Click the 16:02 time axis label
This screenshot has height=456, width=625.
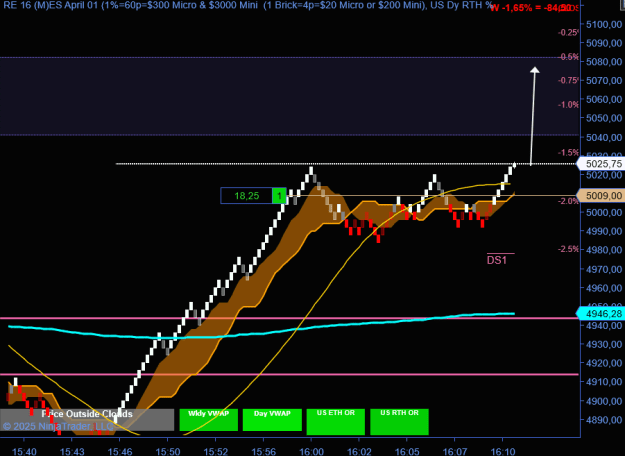tap(359, 451)
